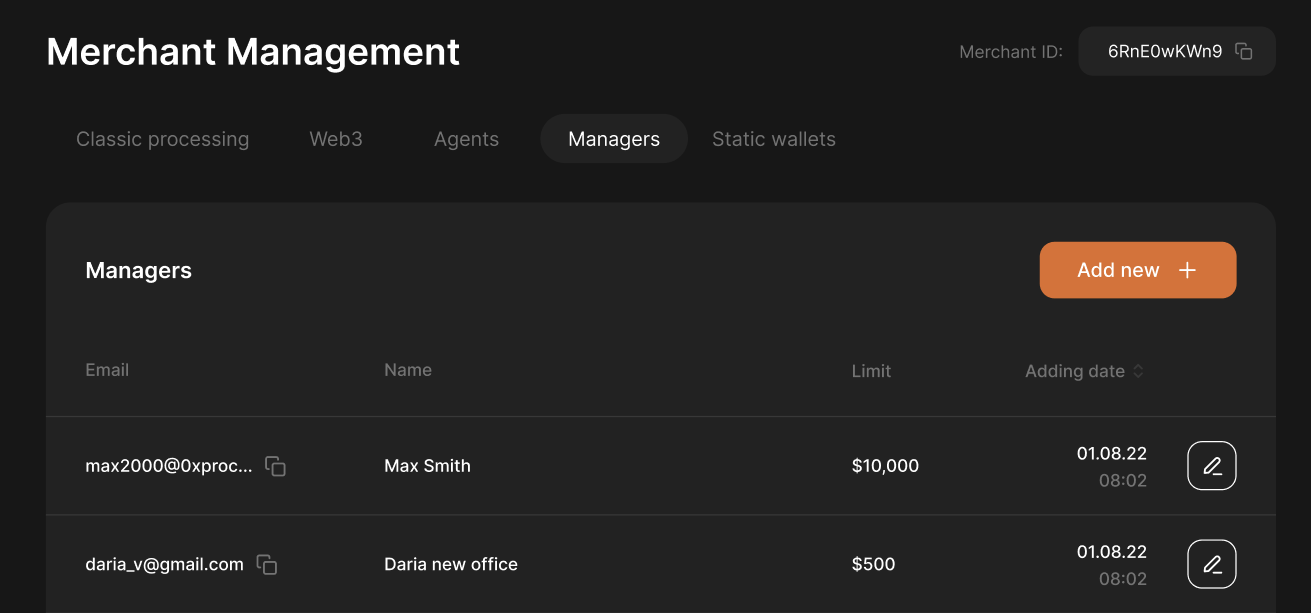The width and height of the screenshot is (1311, 613).
Task: Copy daria_v@gmail.com email icon
Action: click(267, 565)
